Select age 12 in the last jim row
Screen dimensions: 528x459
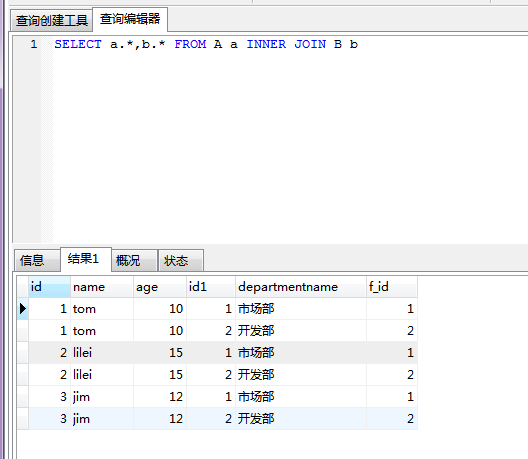pos(160,419)
